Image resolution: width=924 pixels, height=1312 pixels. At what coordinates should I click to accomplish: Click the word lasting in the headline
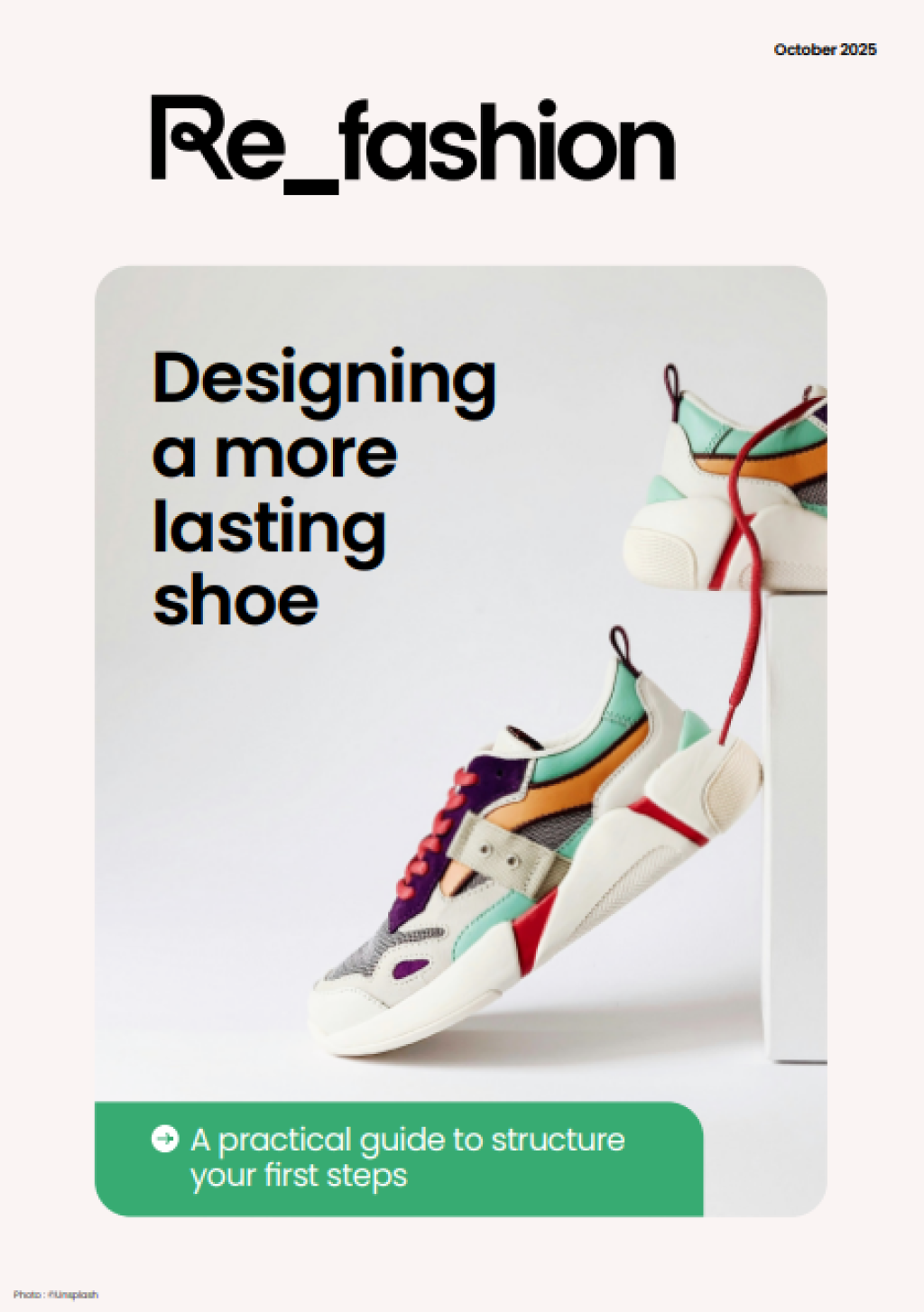pos(269,531)
